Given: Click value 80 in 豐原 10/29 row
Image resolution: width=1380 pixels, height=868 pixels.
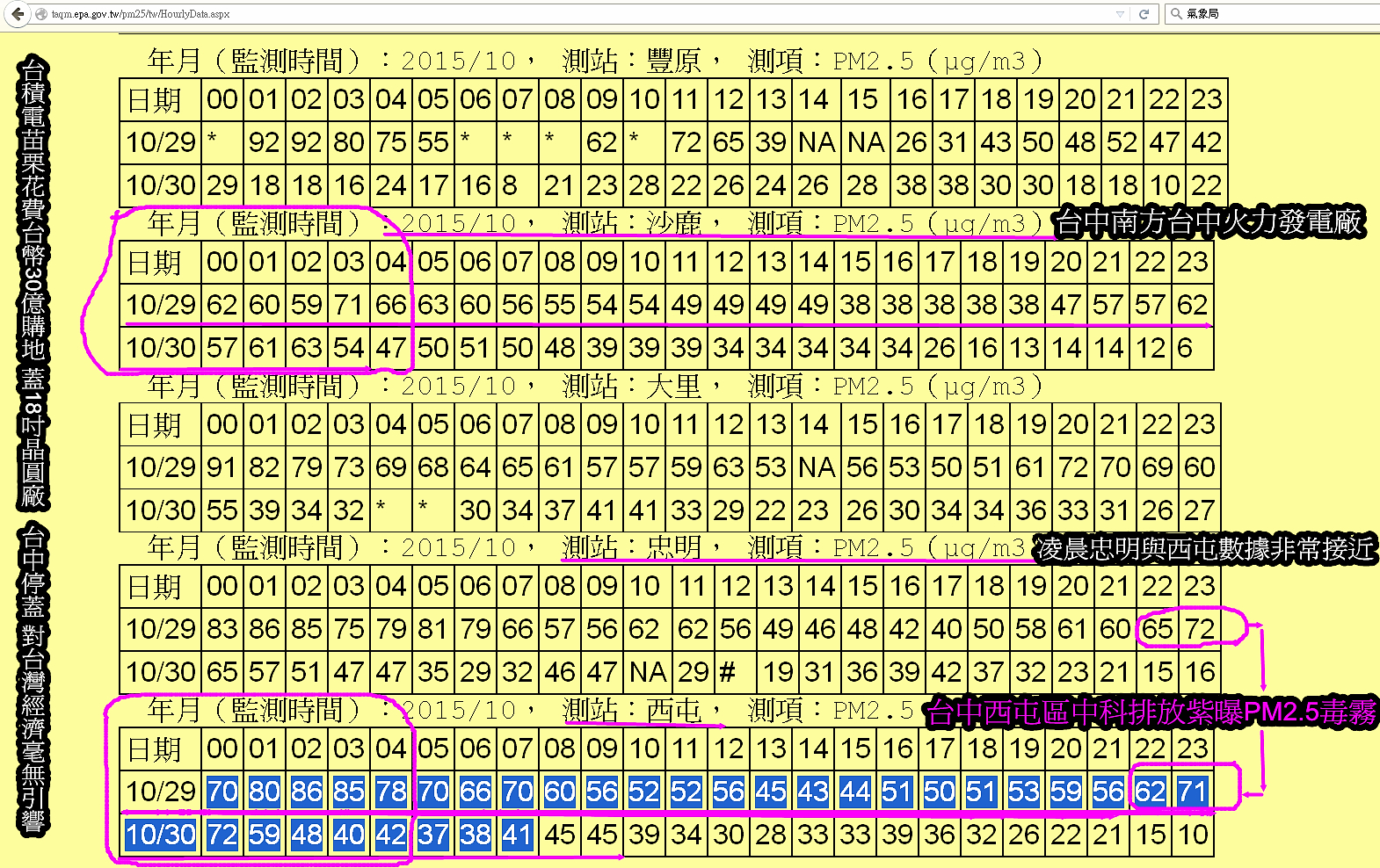Looking at the screenshot, I should click(x=349, y=142).
